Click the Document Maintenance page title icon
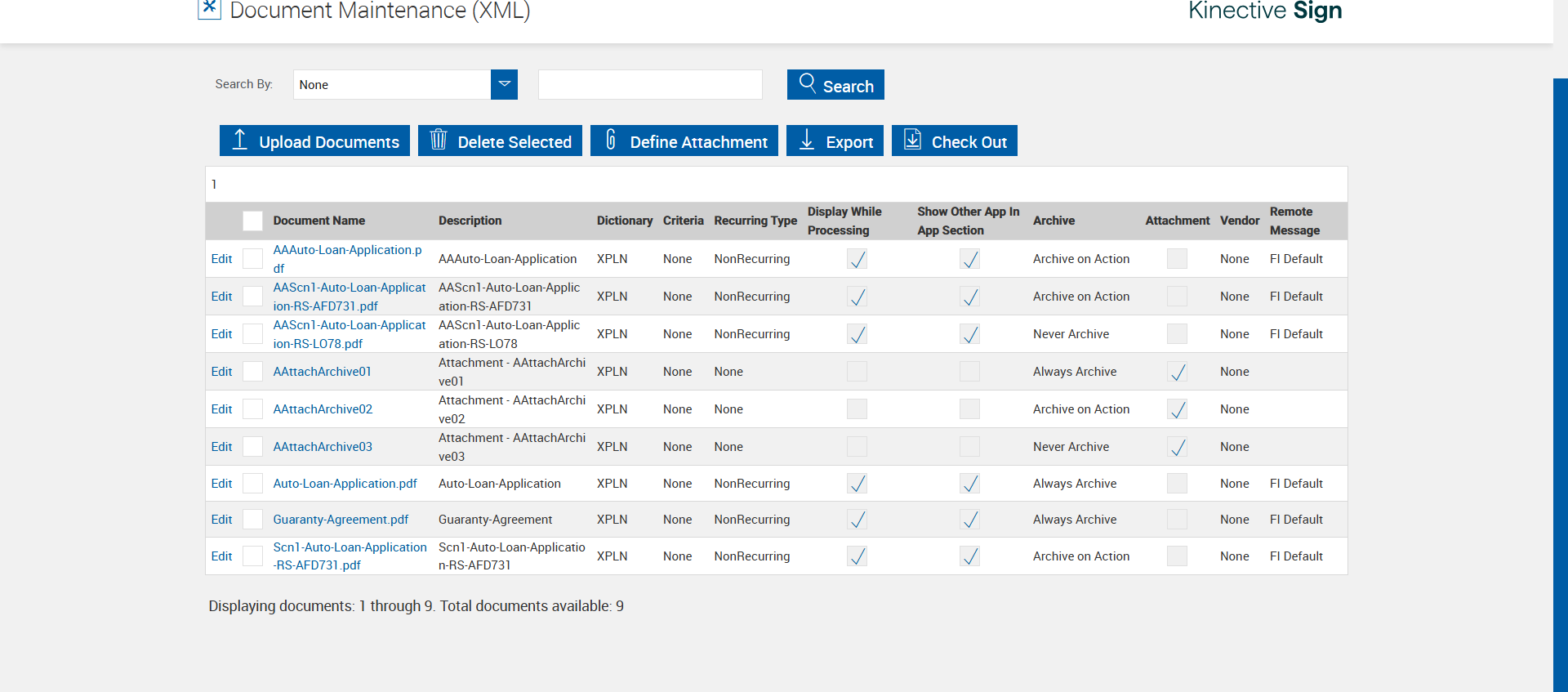 [x=209, y=9]
